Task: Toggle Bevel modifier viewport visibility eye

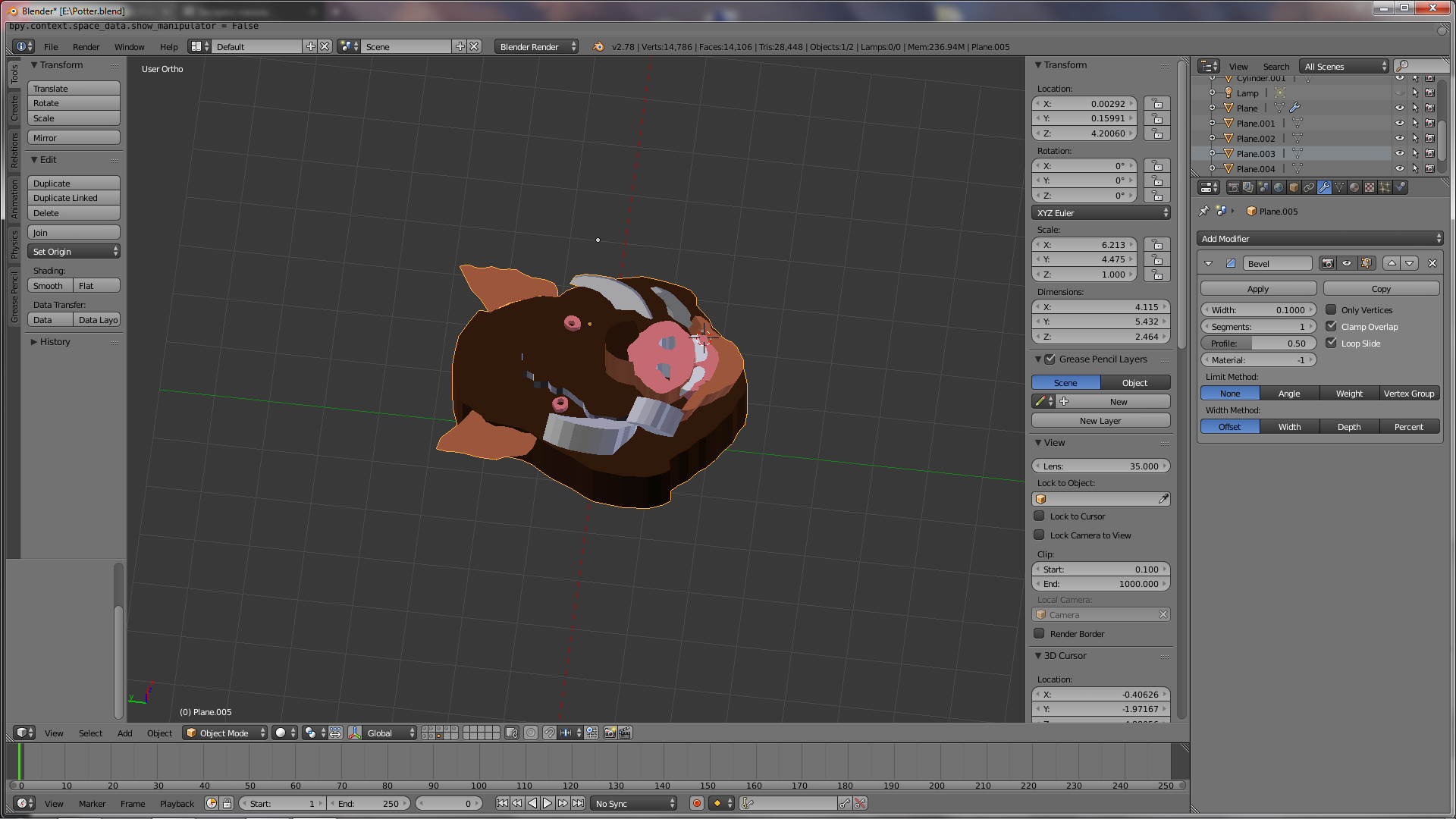Action: [1347, 263]
